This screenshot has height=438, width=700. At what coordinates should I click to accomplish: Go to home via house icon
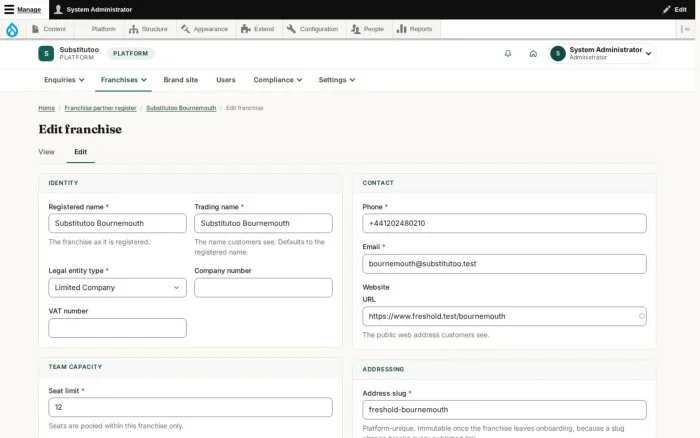(x=533, y=54)
